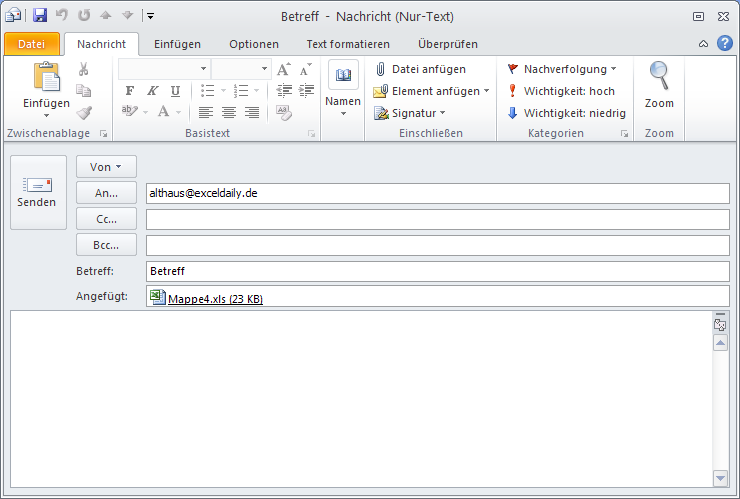Image resolution: width=740 pixels, height=499 pixels.
Task: Click the text highlight color icon
Action: click(x=129, y=111)
